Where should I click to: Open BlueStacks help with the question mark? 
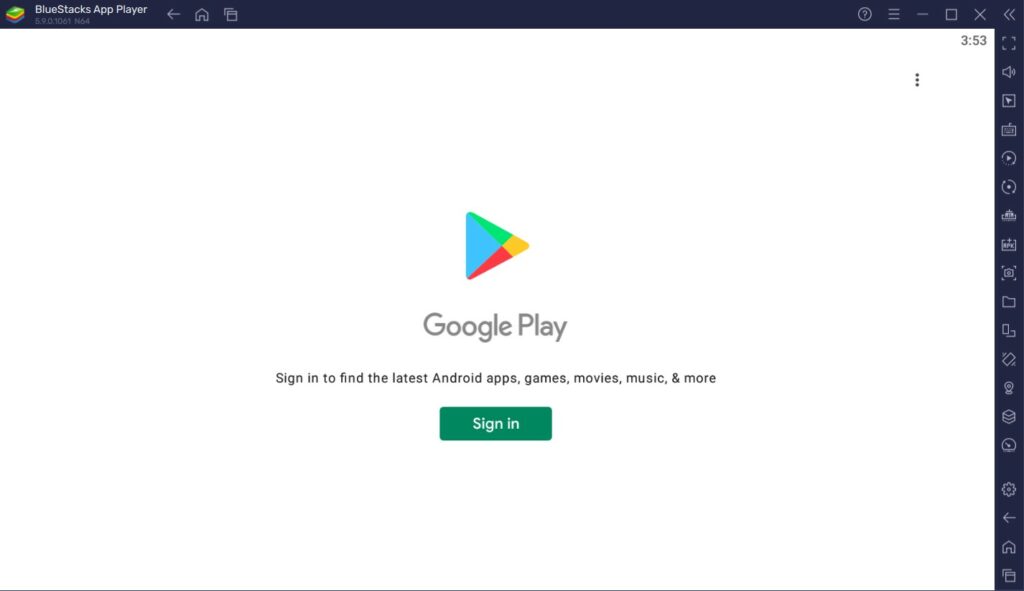[x=865, y=14]
